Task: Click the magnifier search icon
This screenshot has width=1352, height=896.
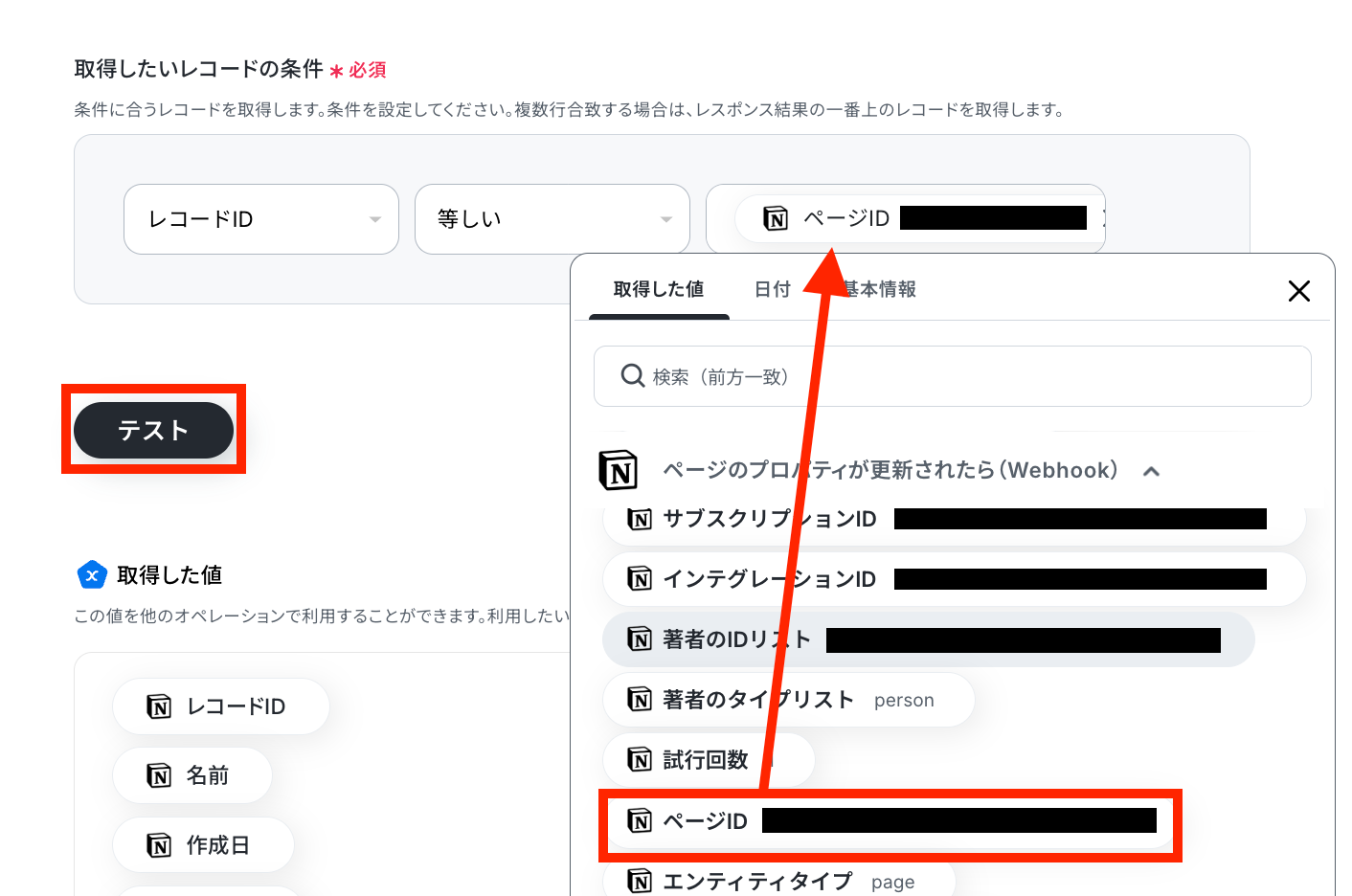Action: (632, 375)
